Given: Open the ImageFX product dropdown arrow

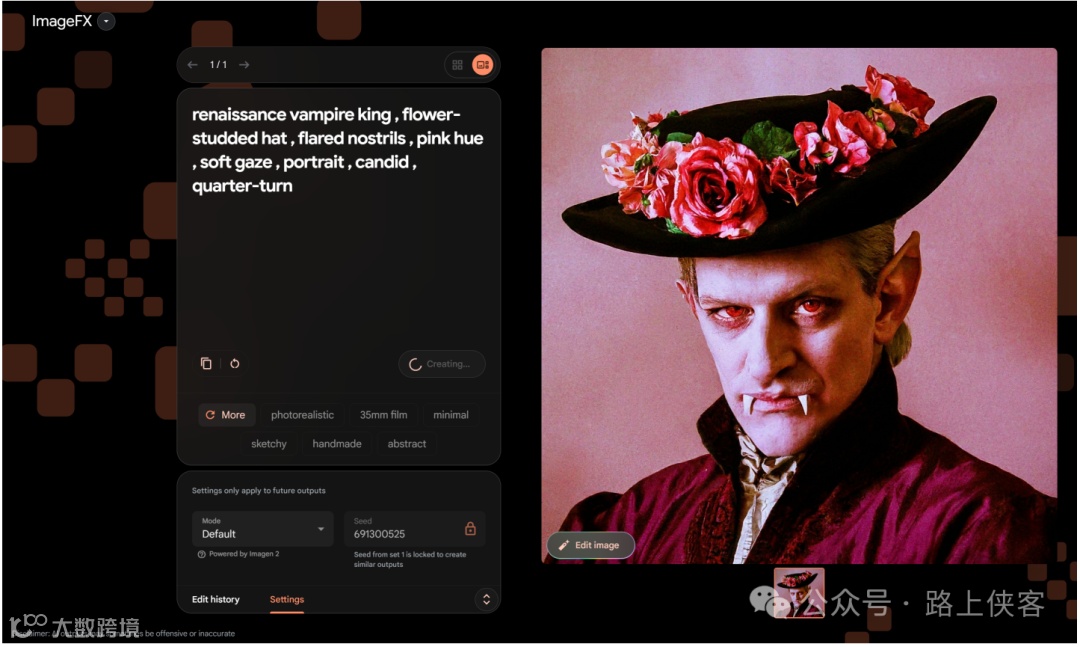Looking at the screenshot, I should [x=106, y=21].
